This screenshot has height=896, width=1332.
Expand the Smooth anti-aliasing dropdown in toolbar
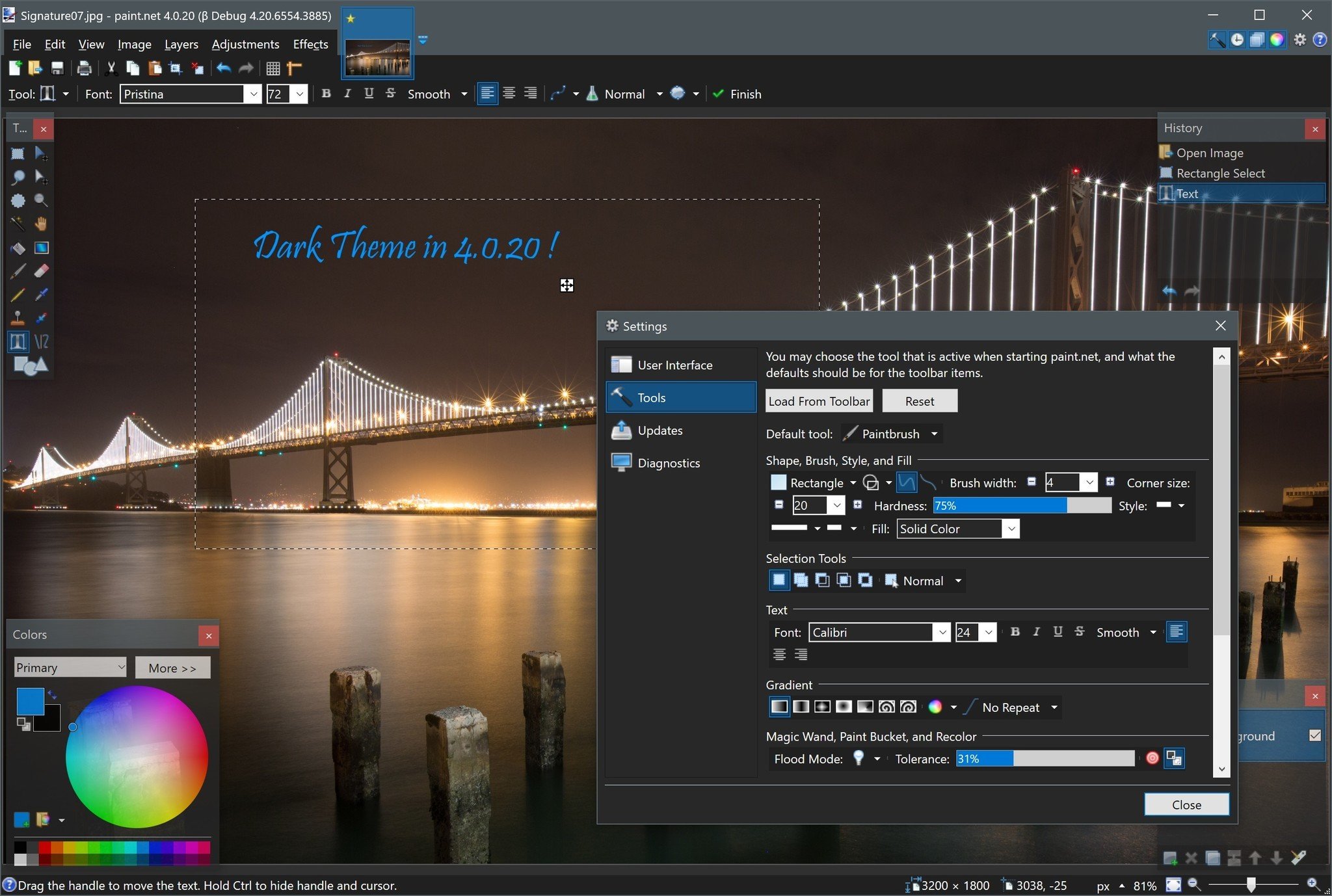(461, 94)
